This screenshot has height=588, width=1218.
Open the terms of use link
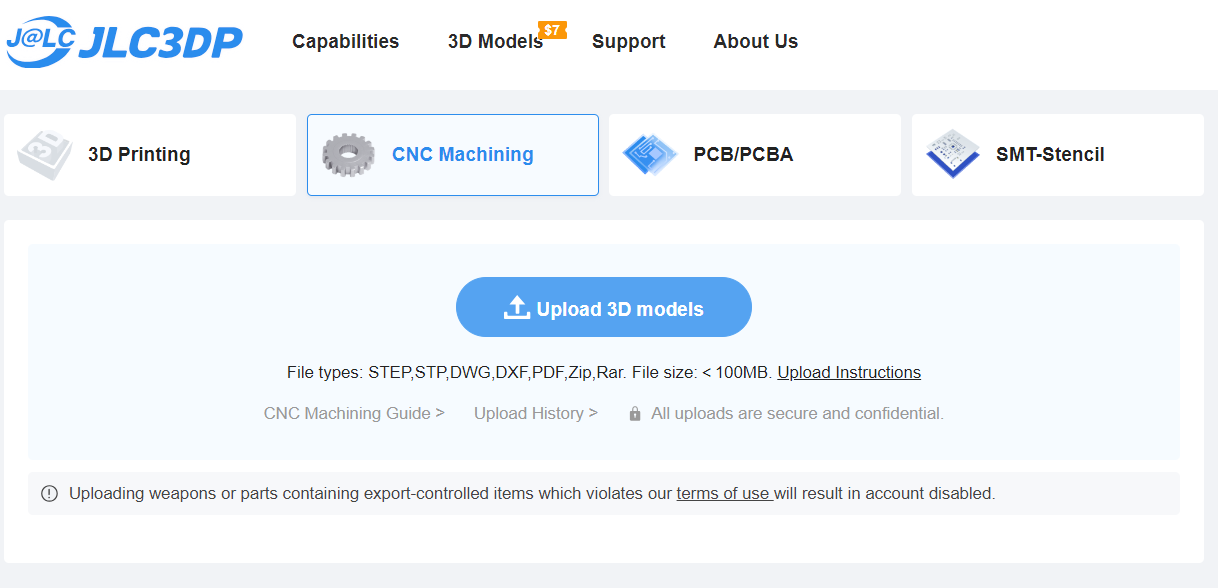723,493
